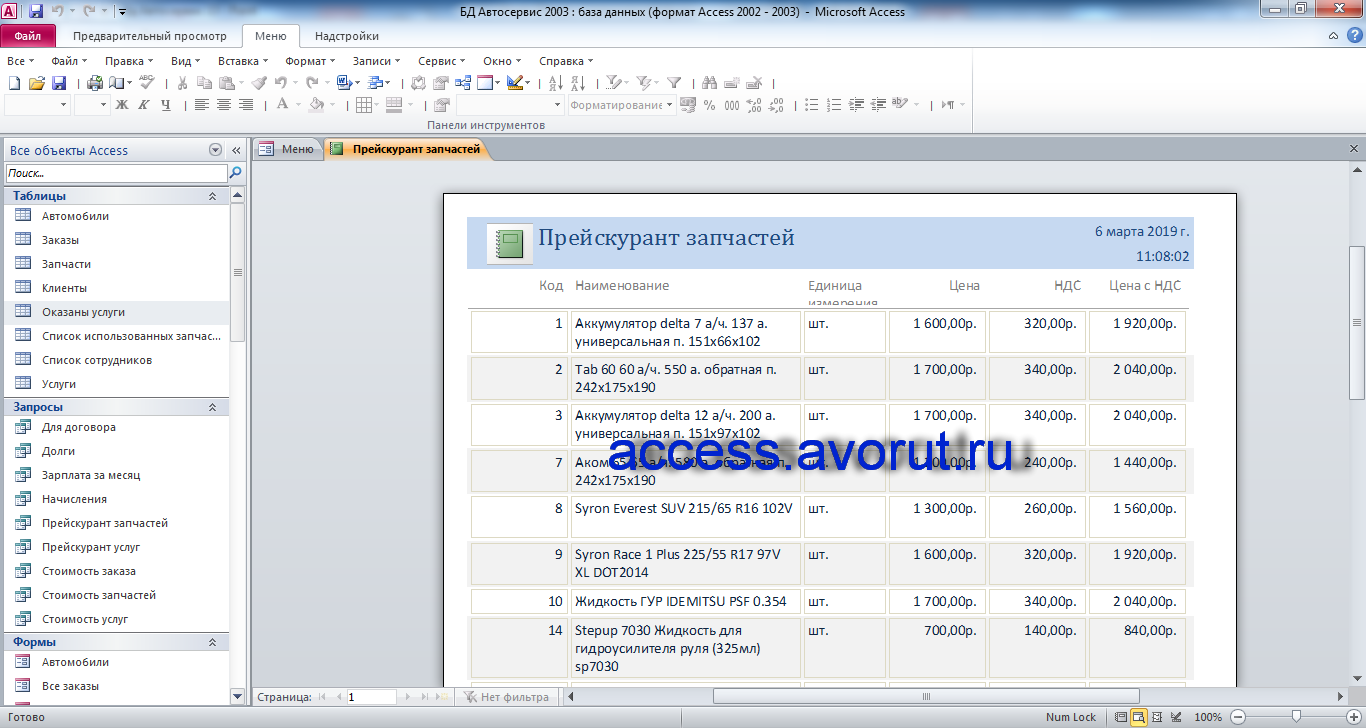The image size is (1366, 728).
Task: Click the Save diskette icon in the toolbar
Action: coord(59,83)
